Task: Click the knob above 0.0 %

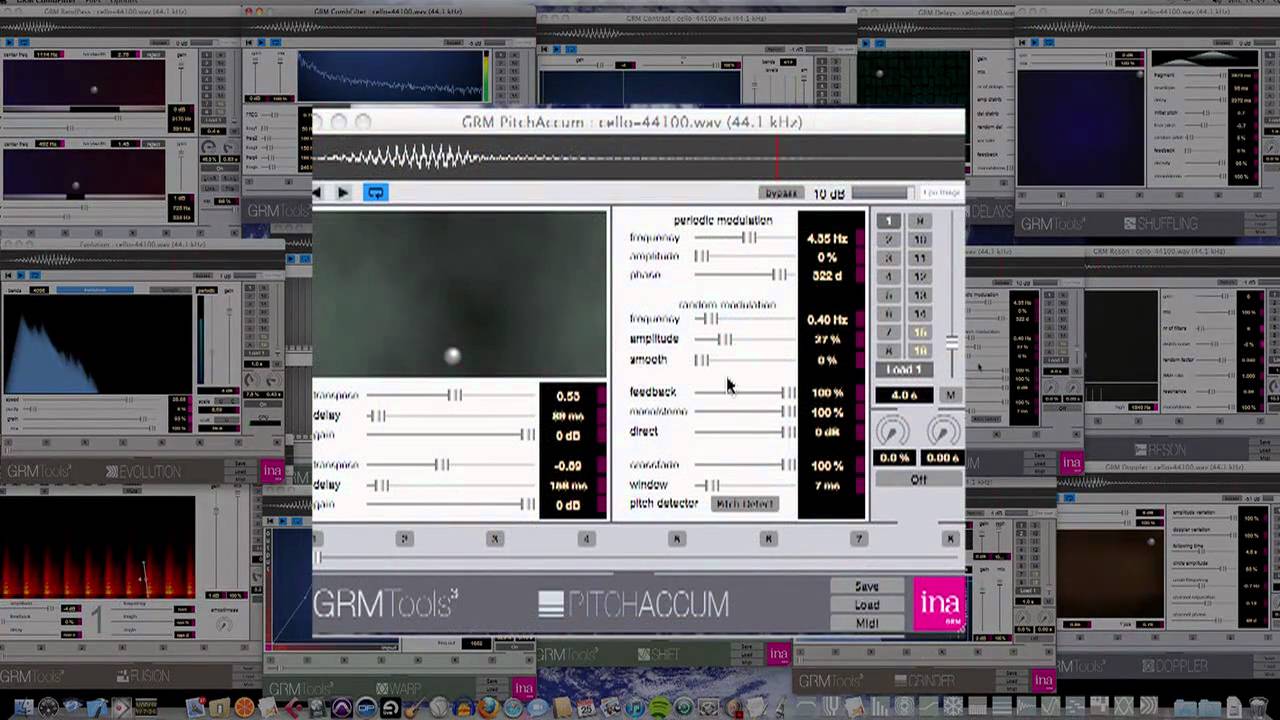Action: coord(892,431)
